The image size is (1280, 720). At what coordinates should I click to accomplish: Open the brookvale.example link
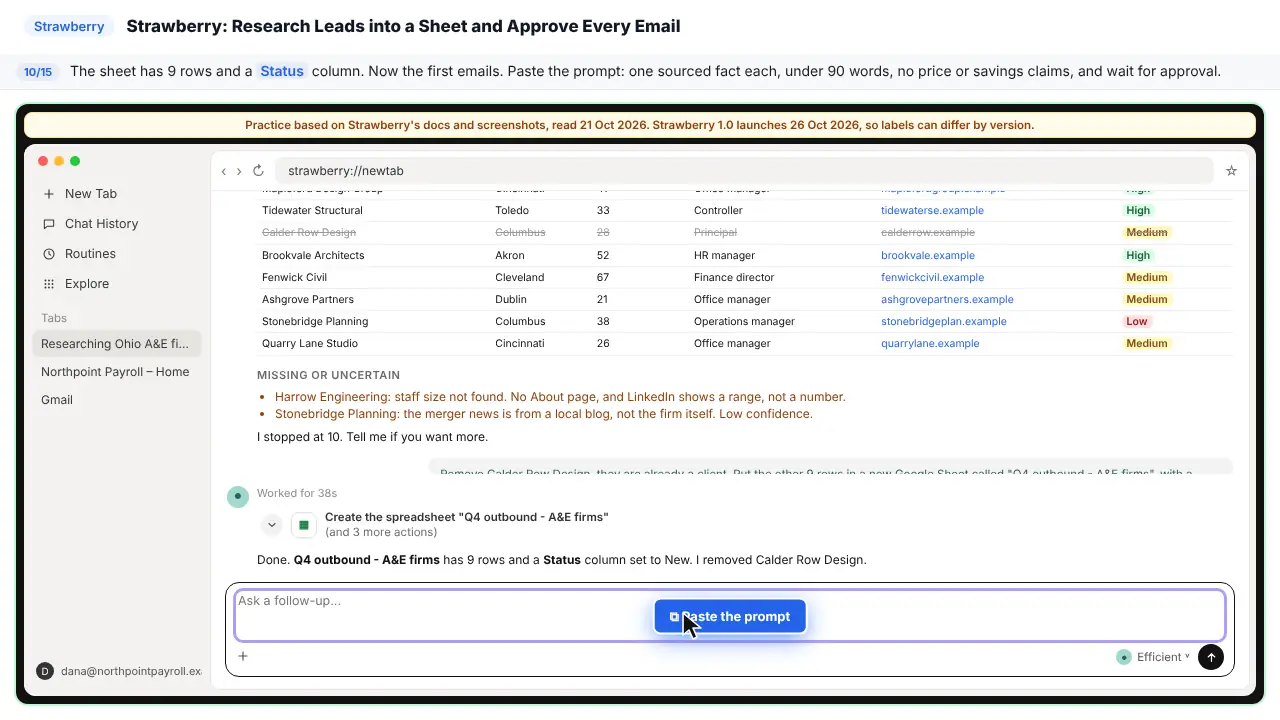[927, 256]
